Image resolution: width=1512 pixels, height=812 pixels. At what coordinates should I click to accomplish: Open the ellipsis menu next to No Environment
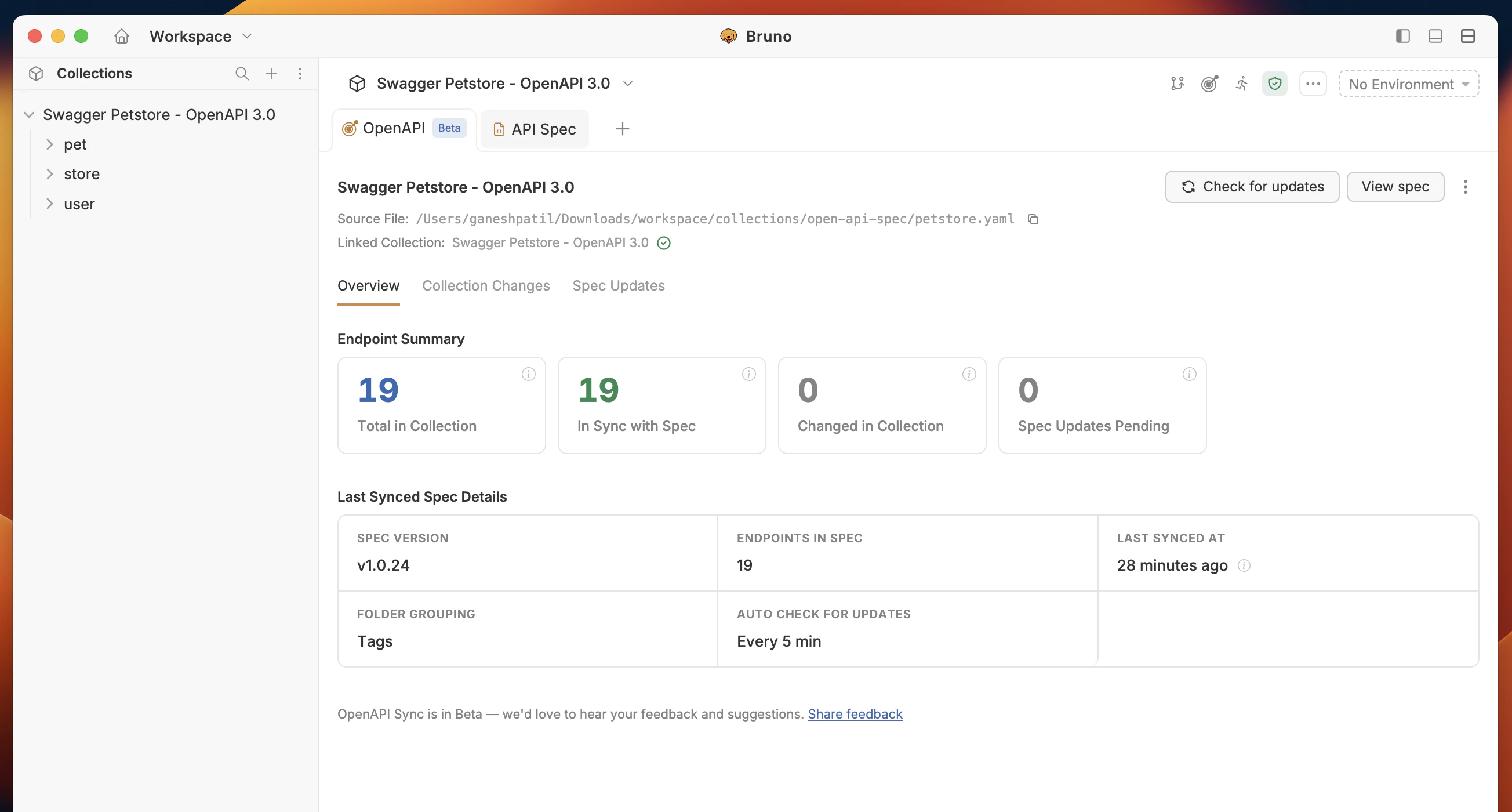click(x=1313, y=84)
